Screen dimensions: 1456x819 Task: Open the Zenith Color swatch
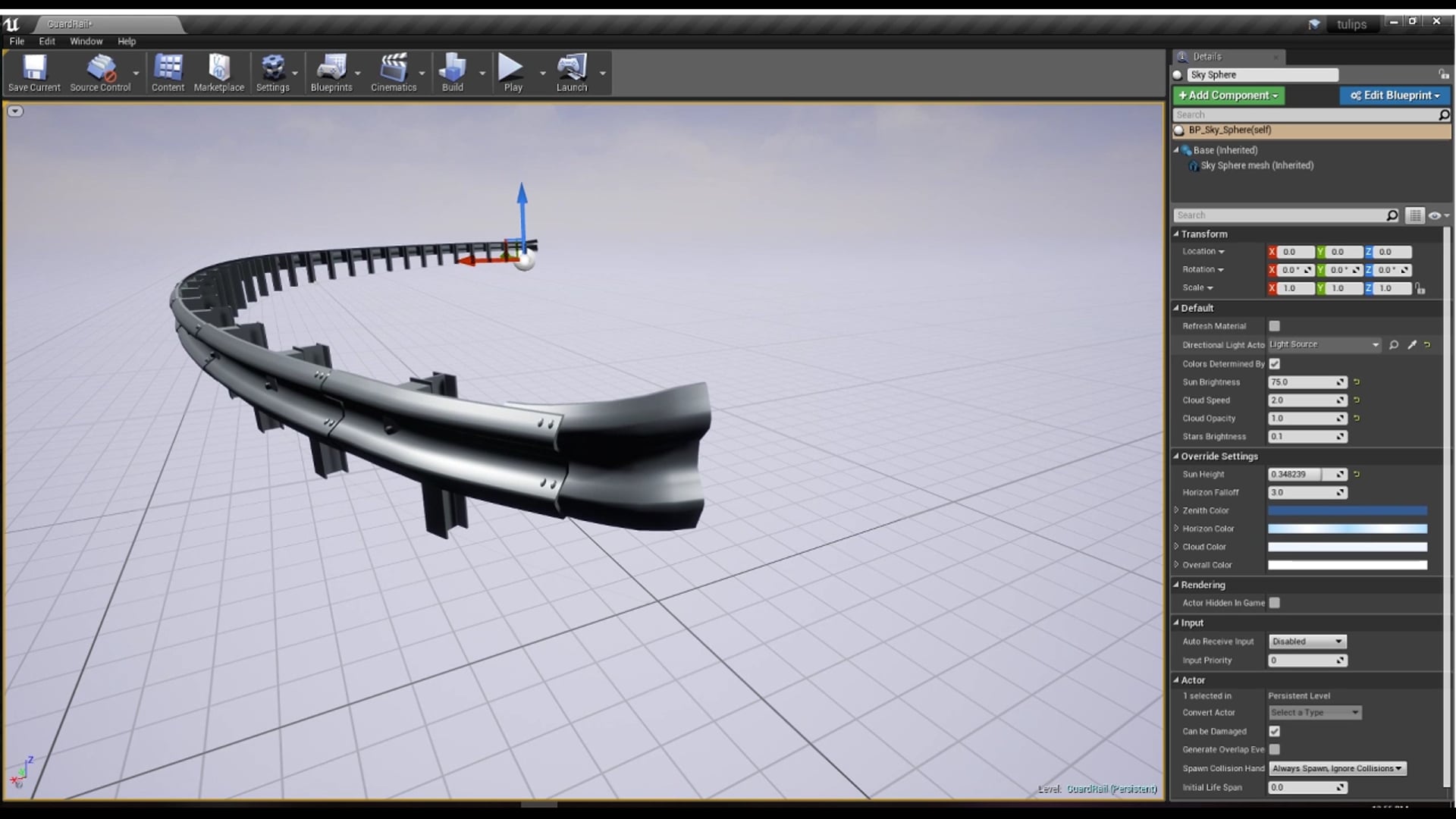click(1348, 510)
